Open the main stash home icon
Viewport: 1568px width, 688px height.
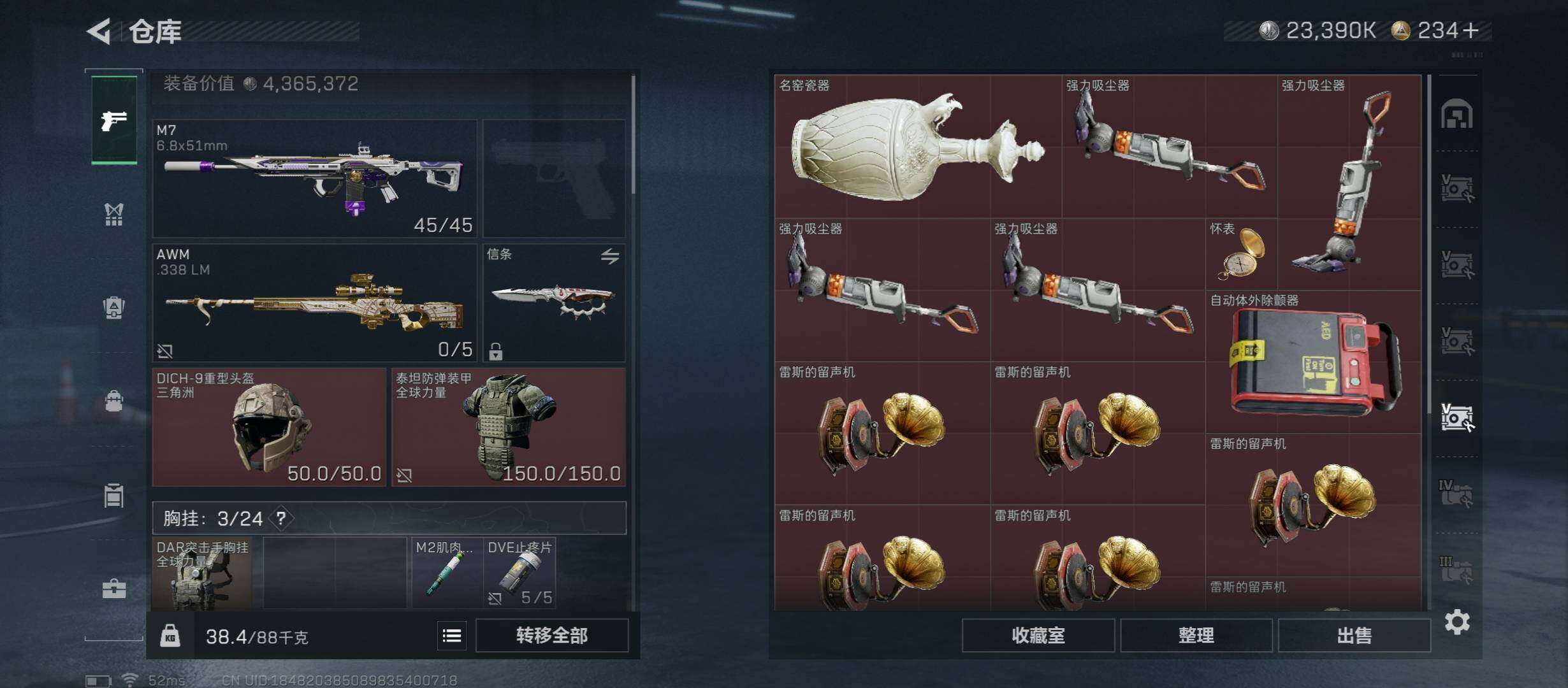(x=1457, y=114)
